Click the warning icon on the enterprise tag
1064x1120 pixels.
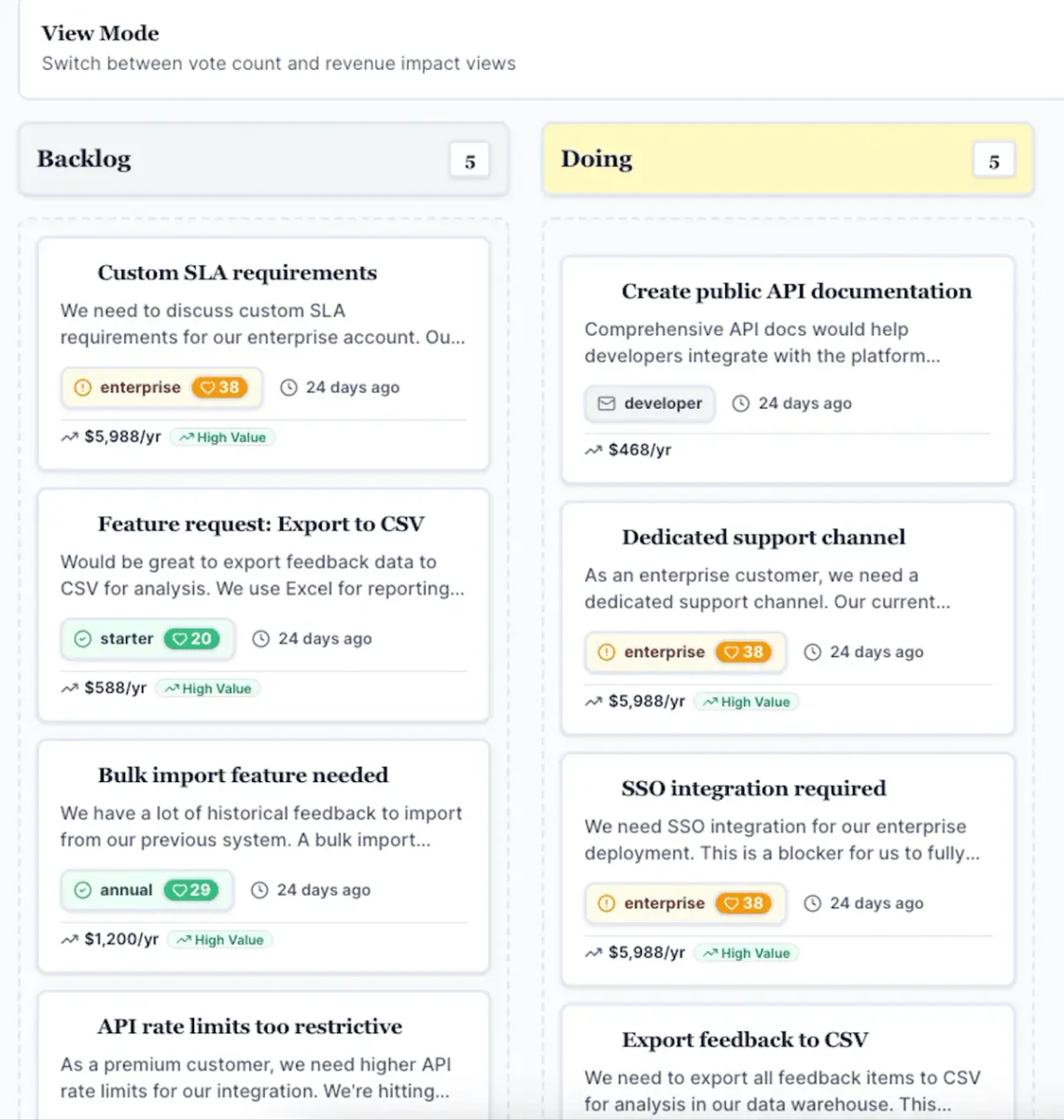(x=82, y=387)
